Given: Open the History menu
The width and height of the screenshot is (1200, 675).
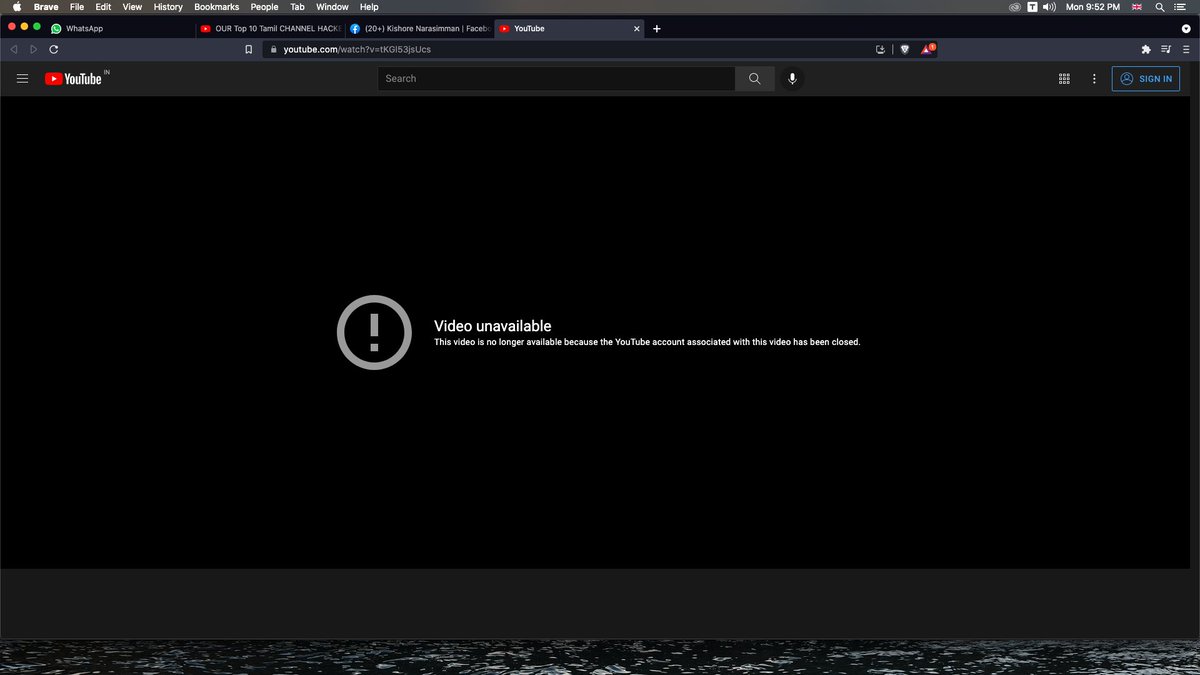Looking at the screenshot, I should click(x=168, y=7).
